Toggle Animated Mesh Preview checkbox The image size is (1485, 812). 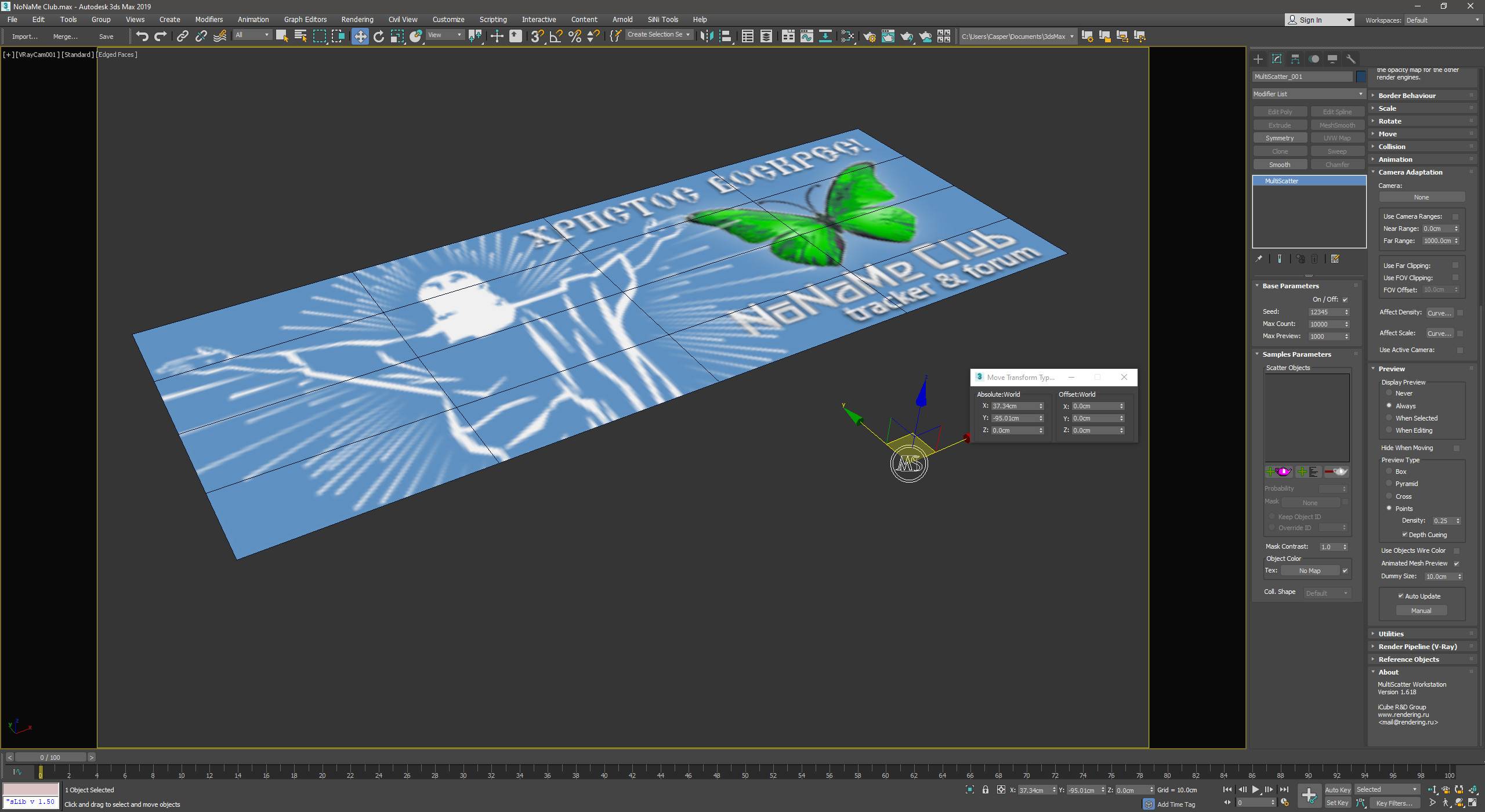tap(1457, 563)
